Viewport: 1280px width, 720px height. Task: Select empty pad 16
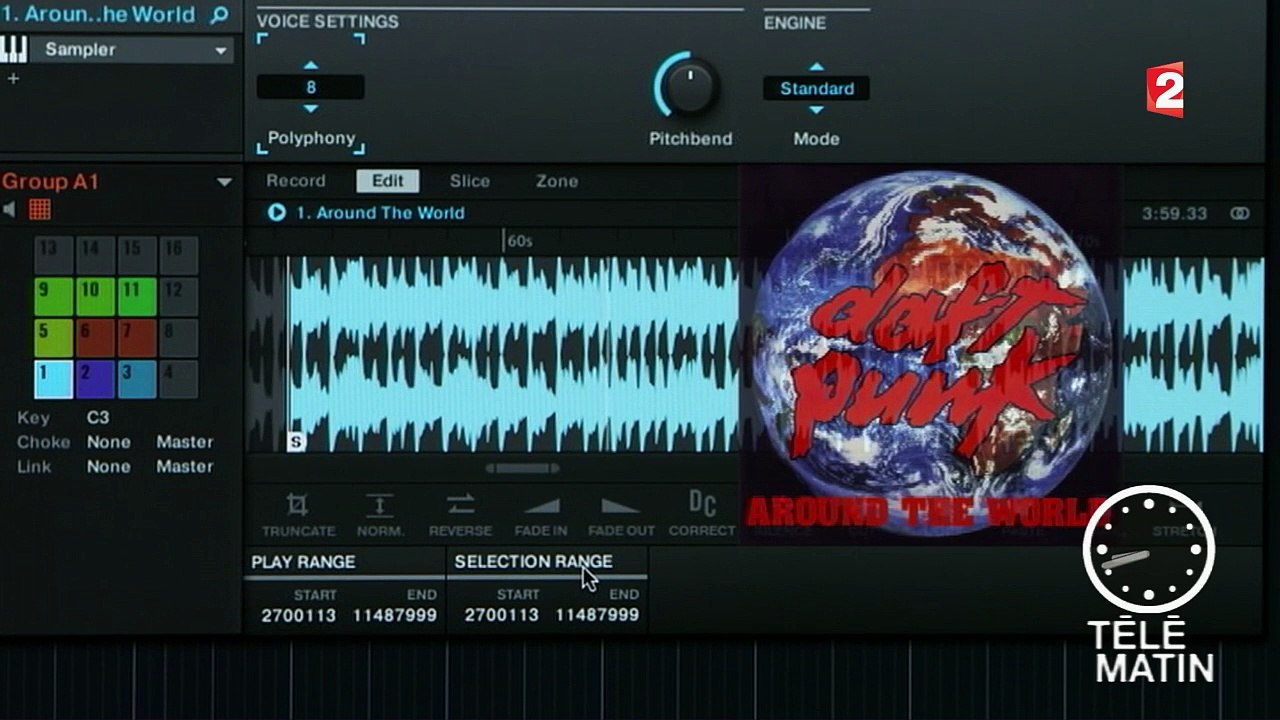pos(179,256)
